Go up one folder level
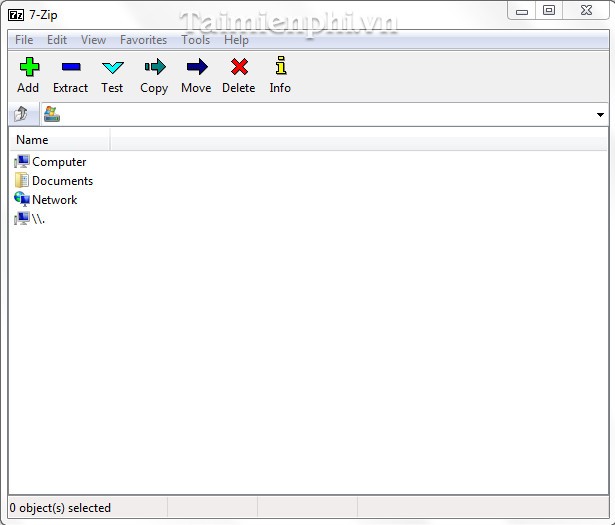Viewport: 615px width, 525px height. [21, 114]
